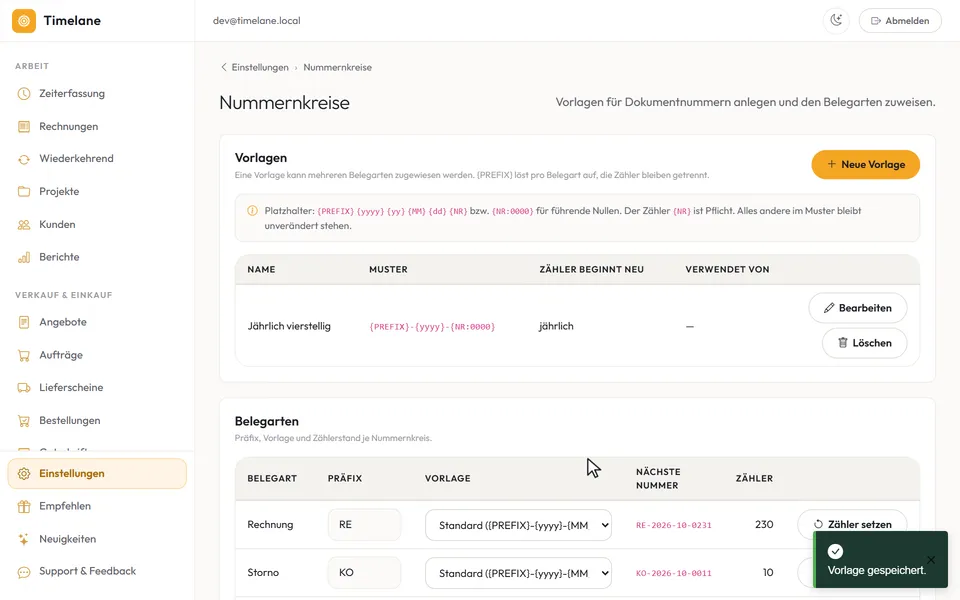Screen dimensions: 960x600
Task: Click the Platzhalter info icon
Action: [252, 211]
